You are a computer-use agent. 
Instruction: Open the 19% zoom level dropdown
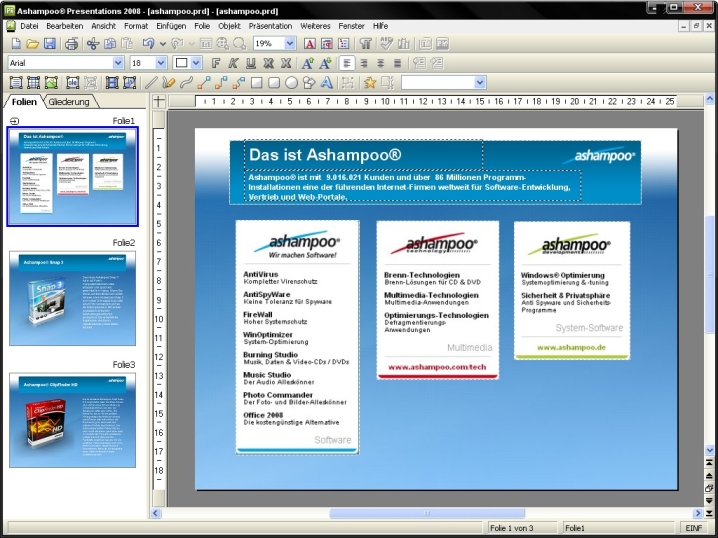click(290, 44)
